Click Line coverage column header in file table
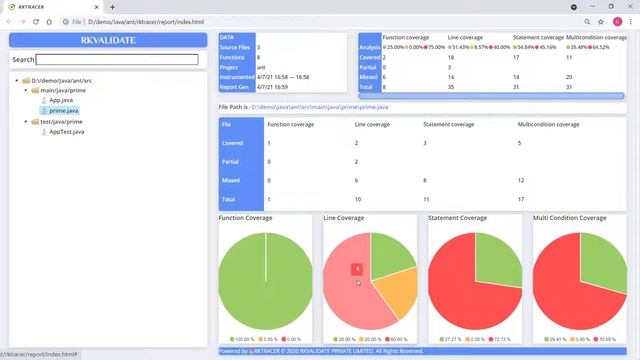 pos(372,124)
